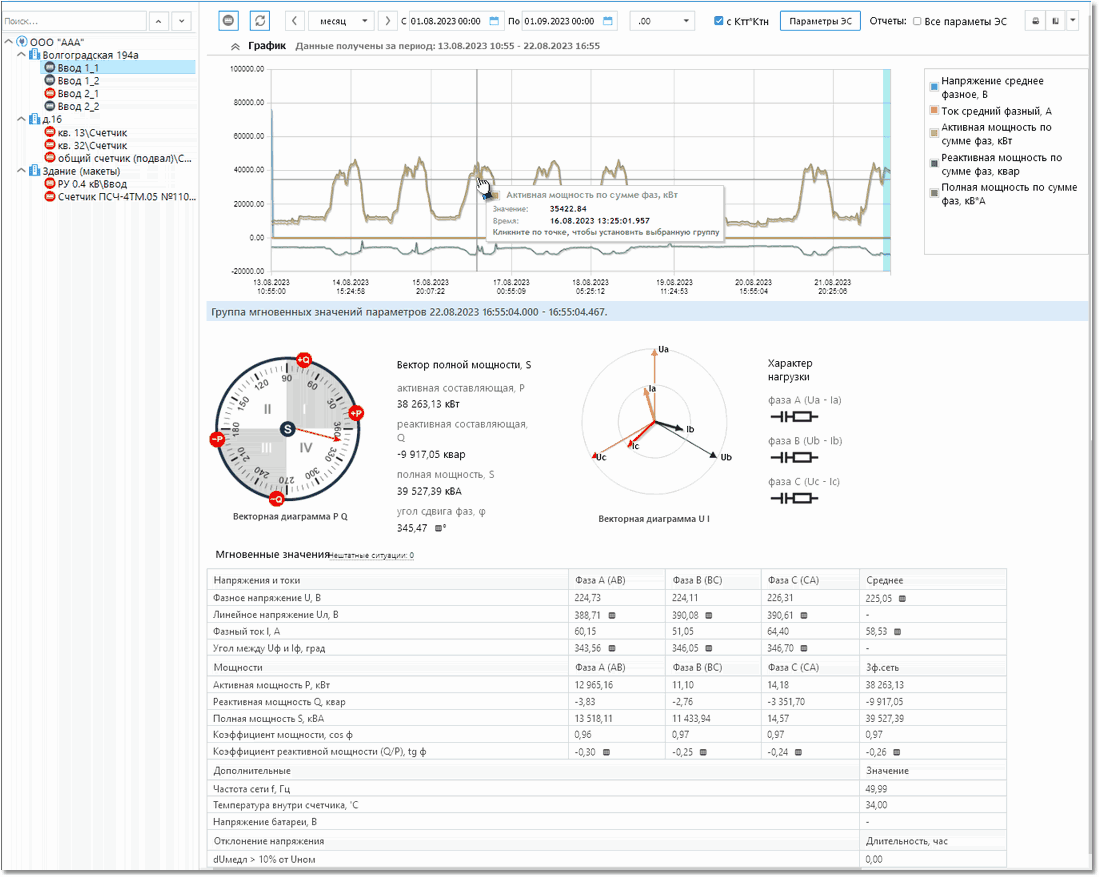
Task: Click the refresh data icon
Action: click(260, 21)
